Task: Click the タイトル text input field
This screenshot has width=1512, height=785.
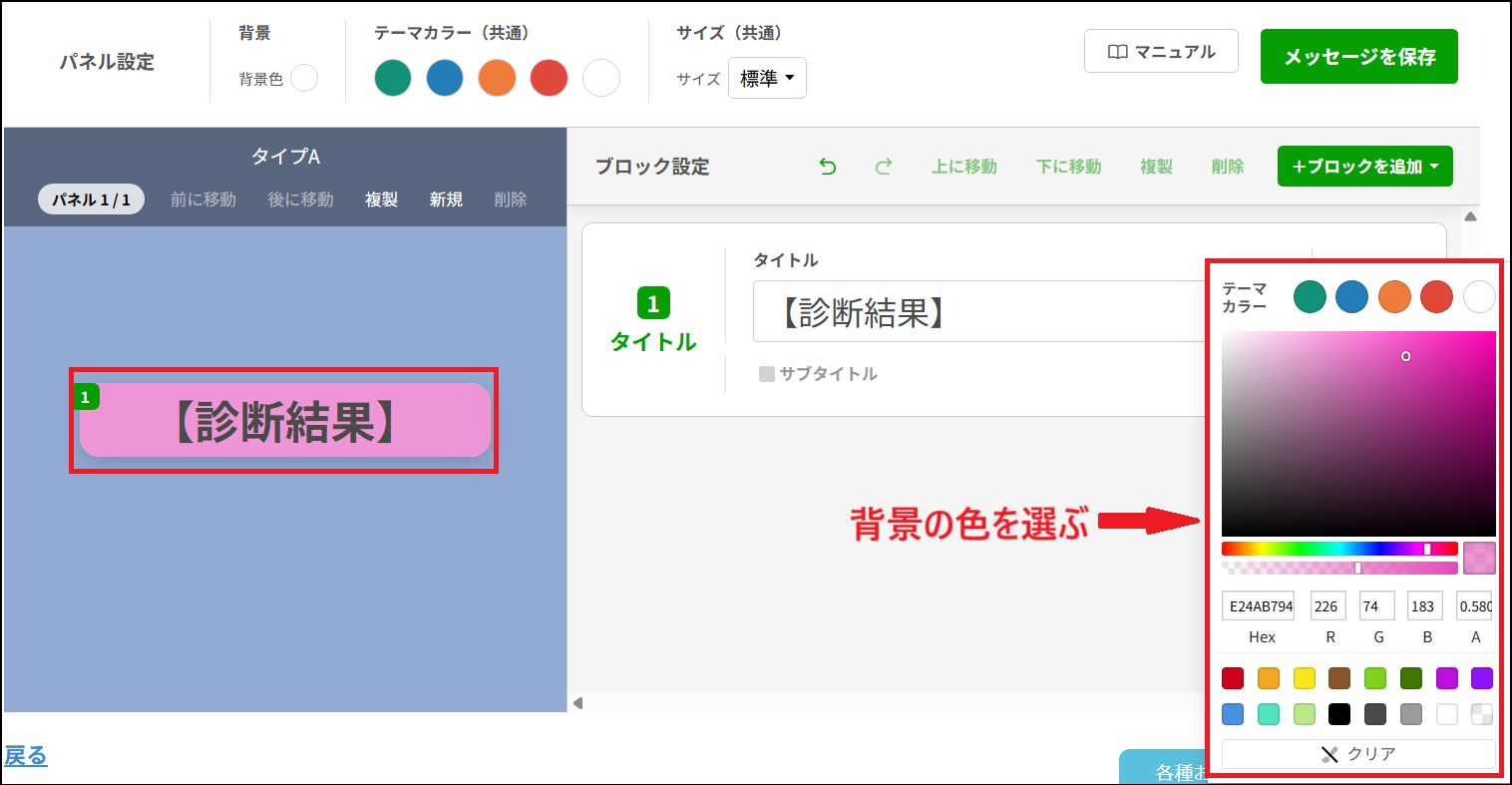Action: (979, 311)
